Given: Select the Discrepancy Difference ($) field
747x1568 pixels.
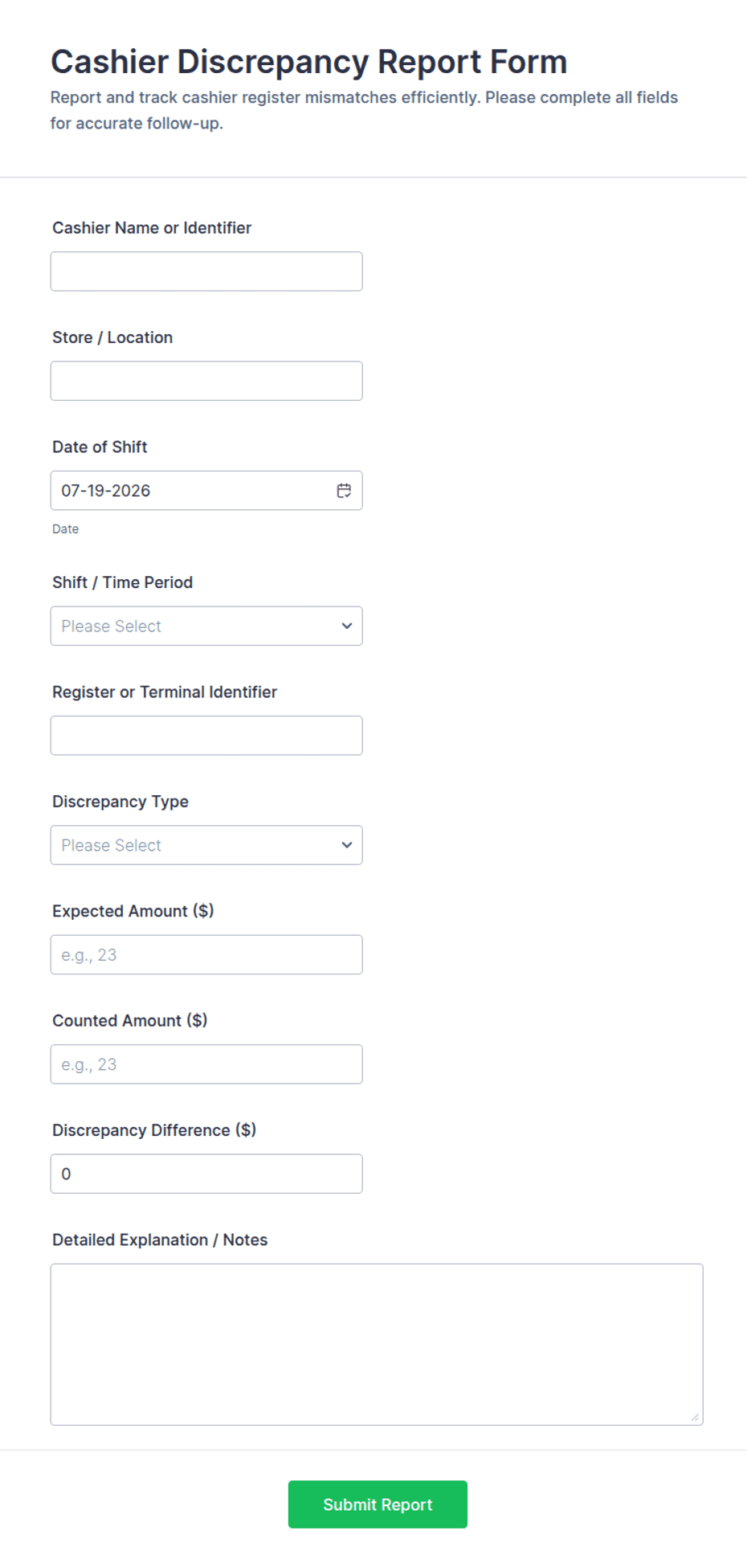Looking at the screenshot, I should click(206, 1174).
